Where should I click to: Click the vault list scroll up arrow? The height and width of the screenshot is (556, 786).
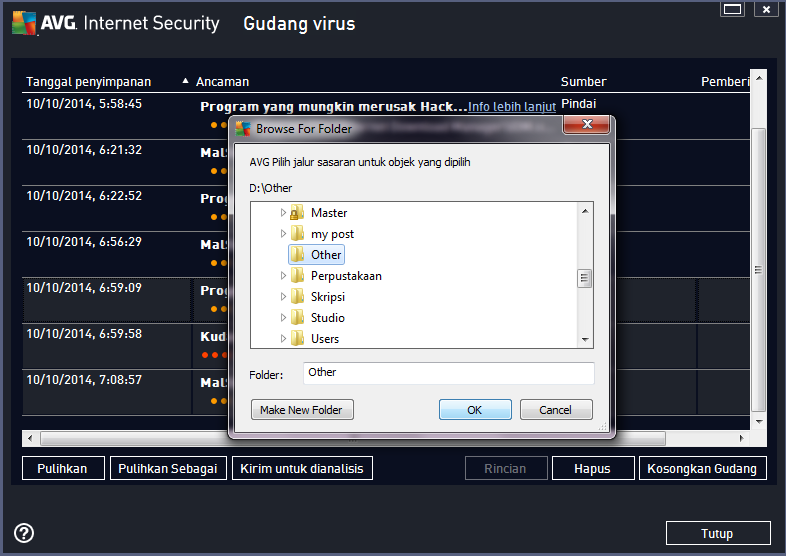coord(759,79)
